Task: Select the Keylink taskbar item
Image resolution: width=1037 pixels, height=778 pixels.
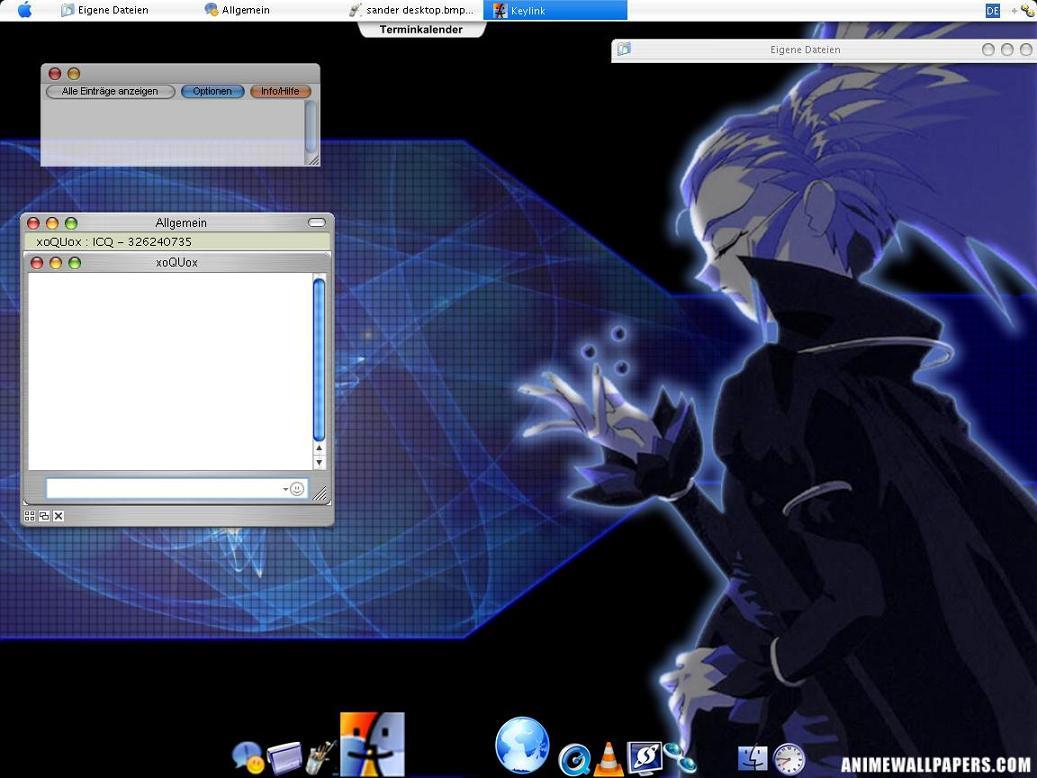Action: (x=556, y=10)
